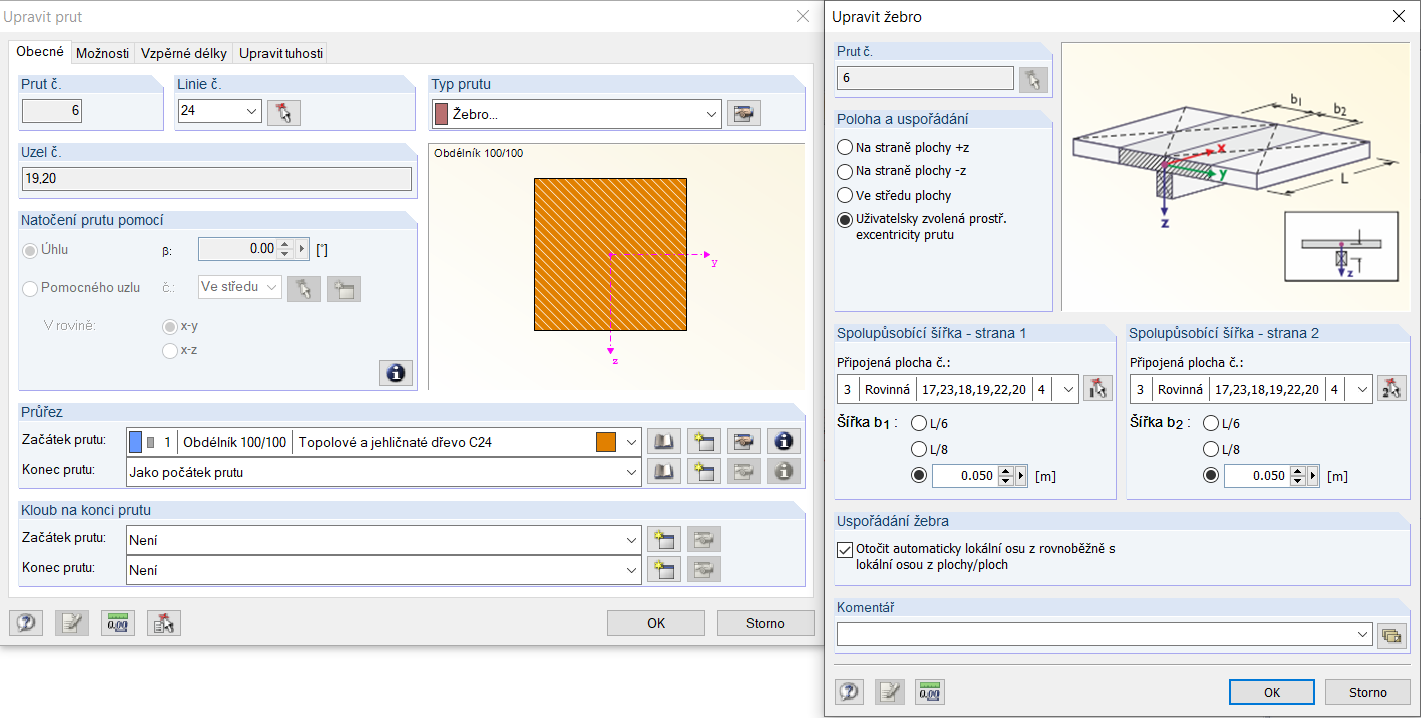This screenshot has width=1421, height=718.
Task: Select Na straně plochy -z option
Action: click(845, 171)
